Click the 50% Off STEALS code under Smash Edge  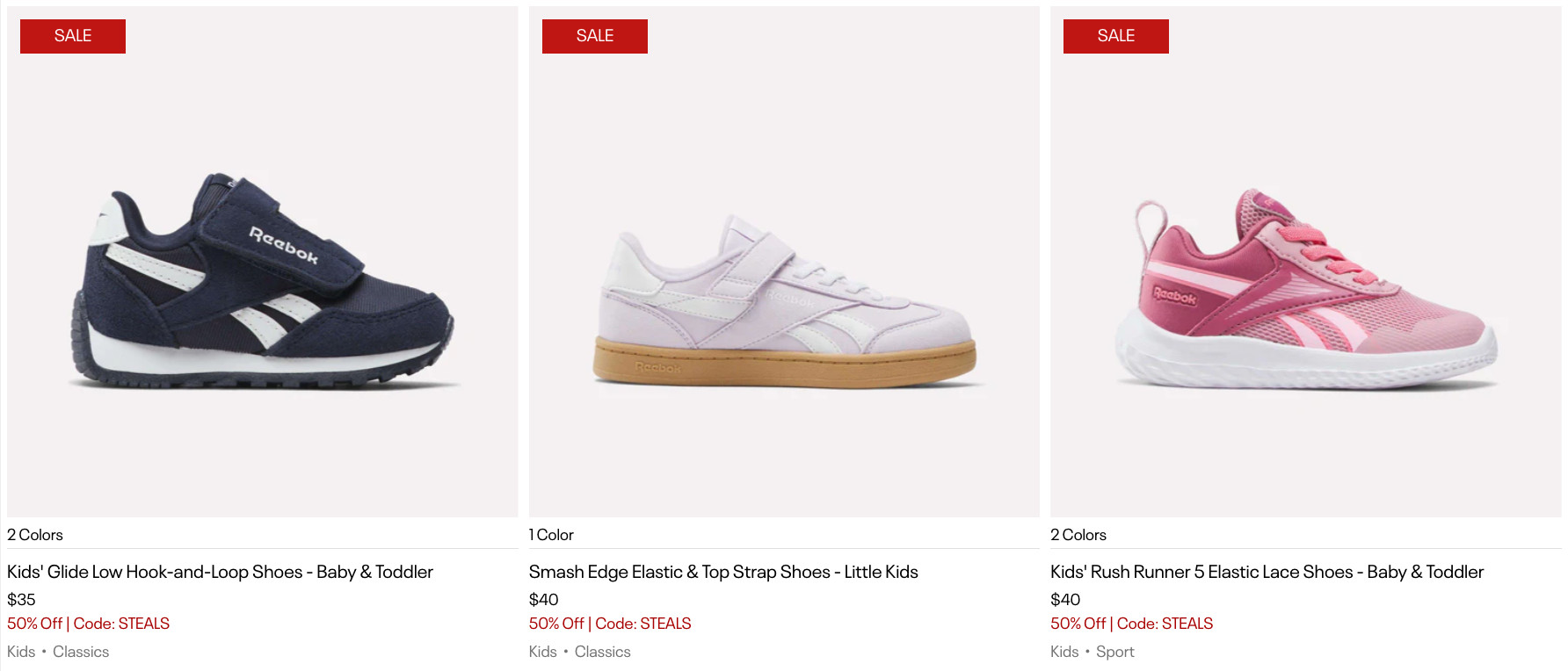pos(610,624)
